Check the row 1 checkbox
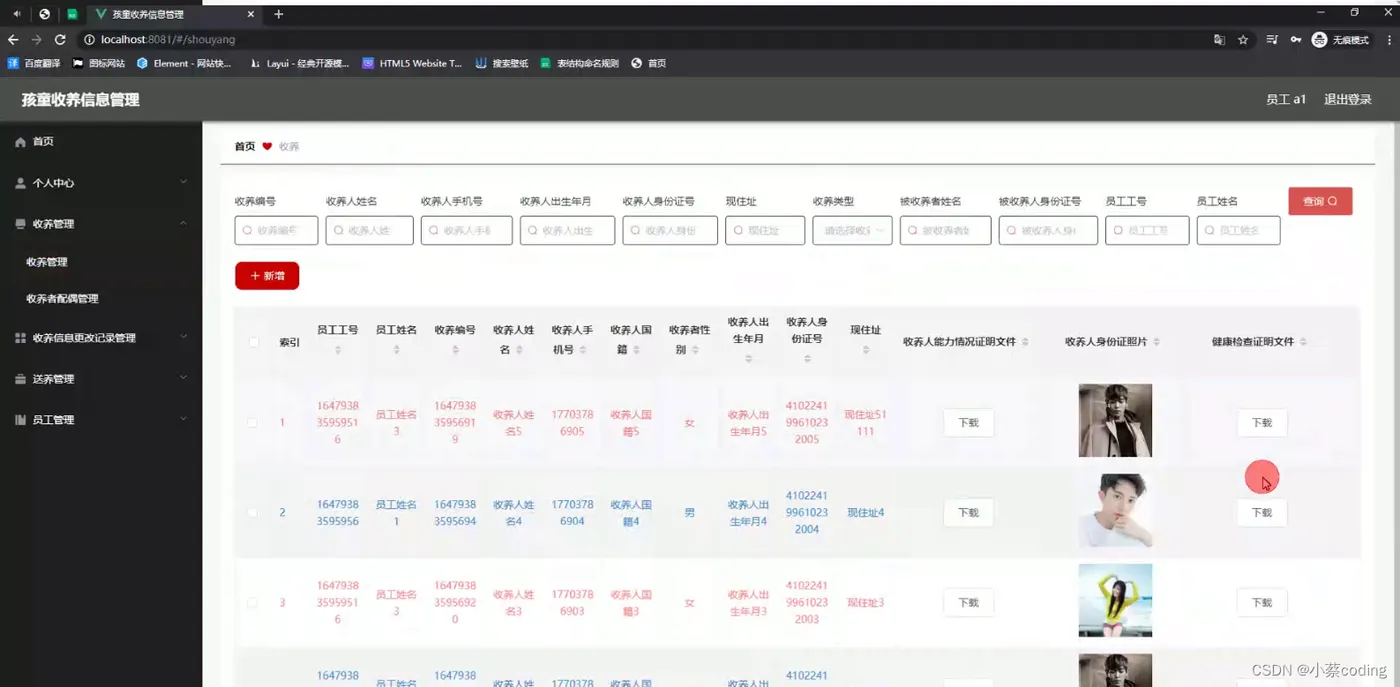This screenshot has width=1400, height=687. pyautogui.click(x=252, y=423)
